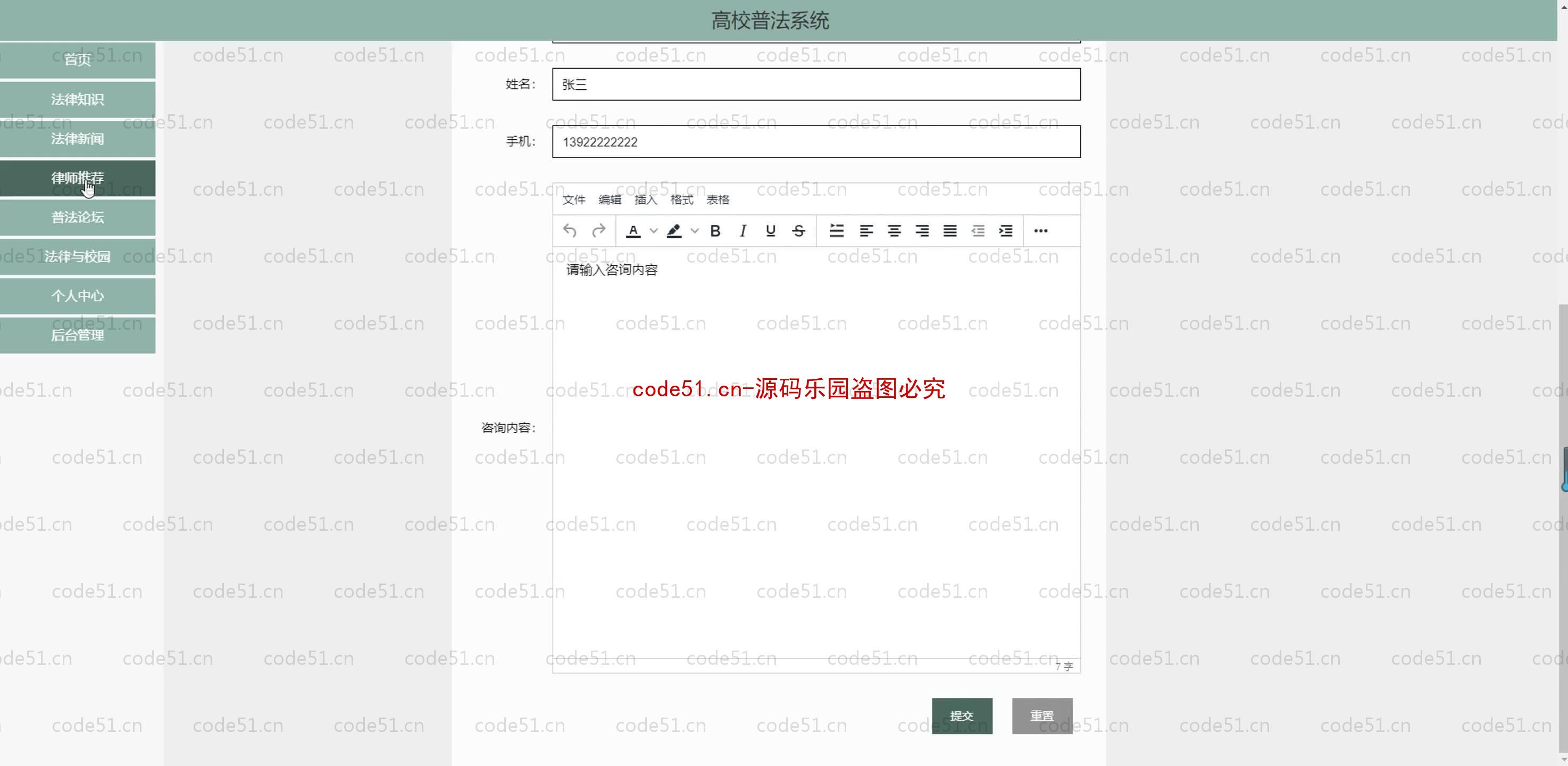Center align the text
Image resolution: width=1568 pixels, height=766 pixels.
click(894, 231)
